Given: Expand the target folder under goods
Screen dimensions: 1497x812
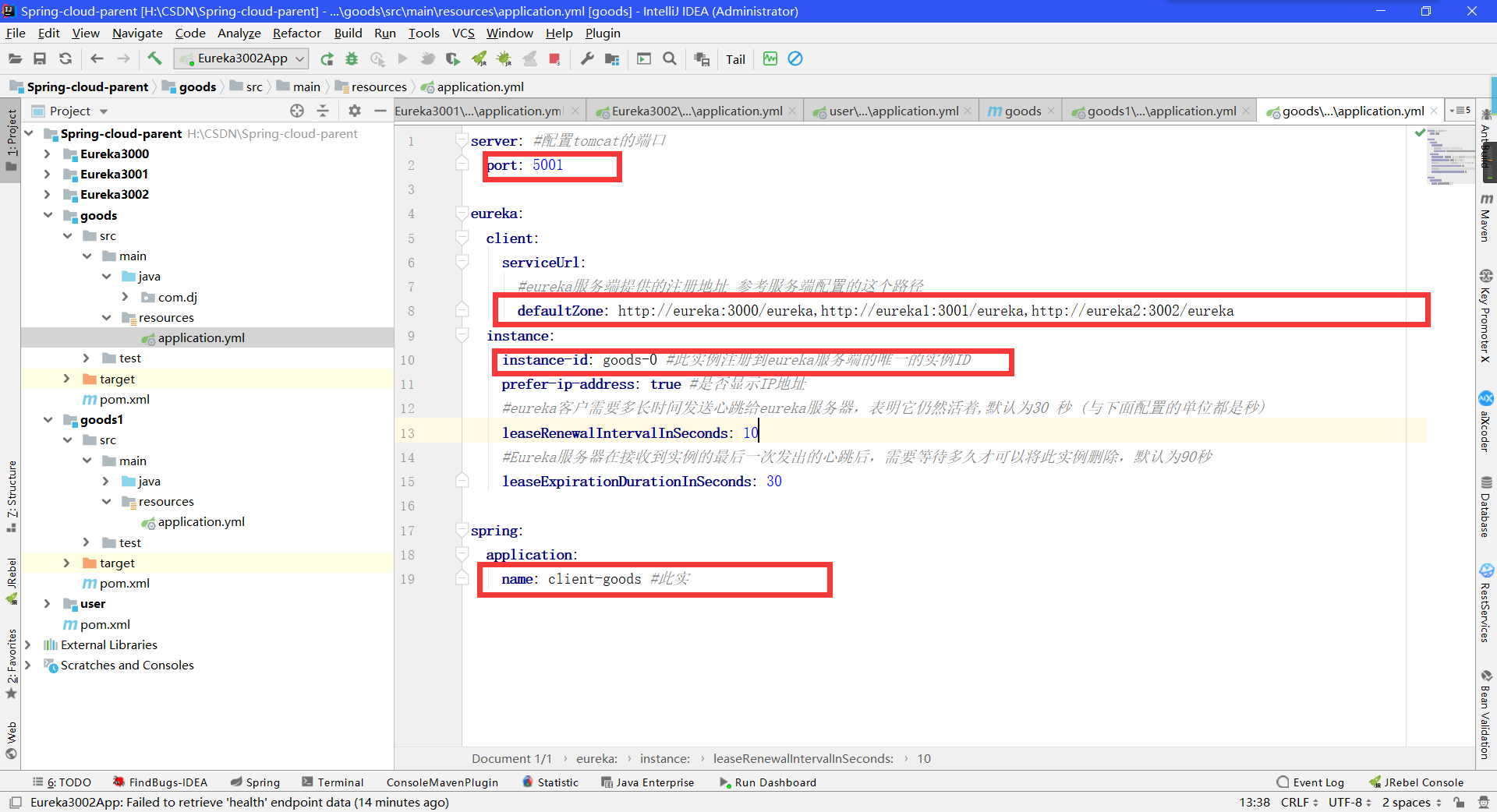Looking at the screenshot, I should tap(66, 379).
